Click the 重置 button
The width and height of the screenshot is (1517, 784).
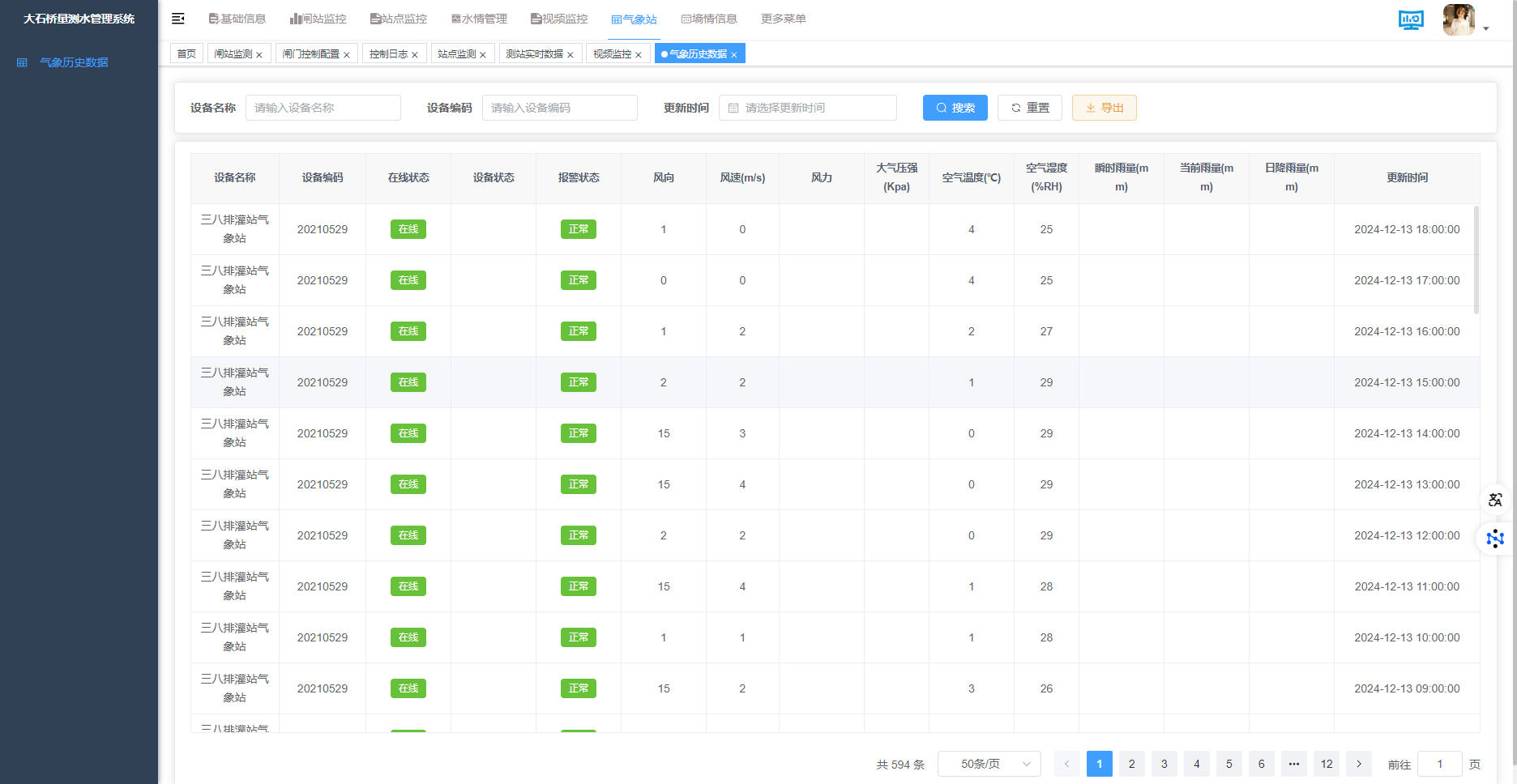point(1029,108)
